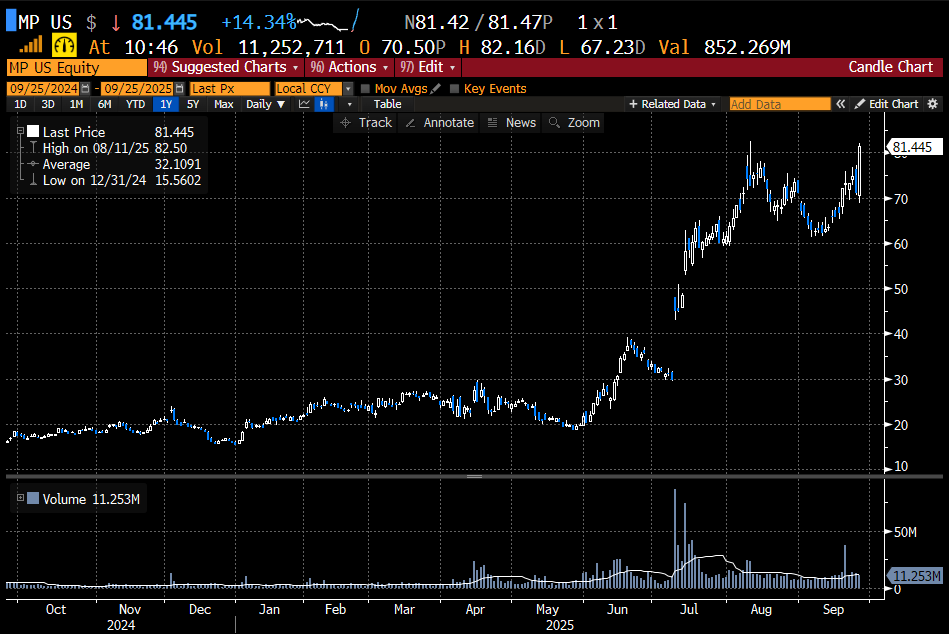949x634 pixels.
Task: Select the 1D range tab
Action: 20,104
